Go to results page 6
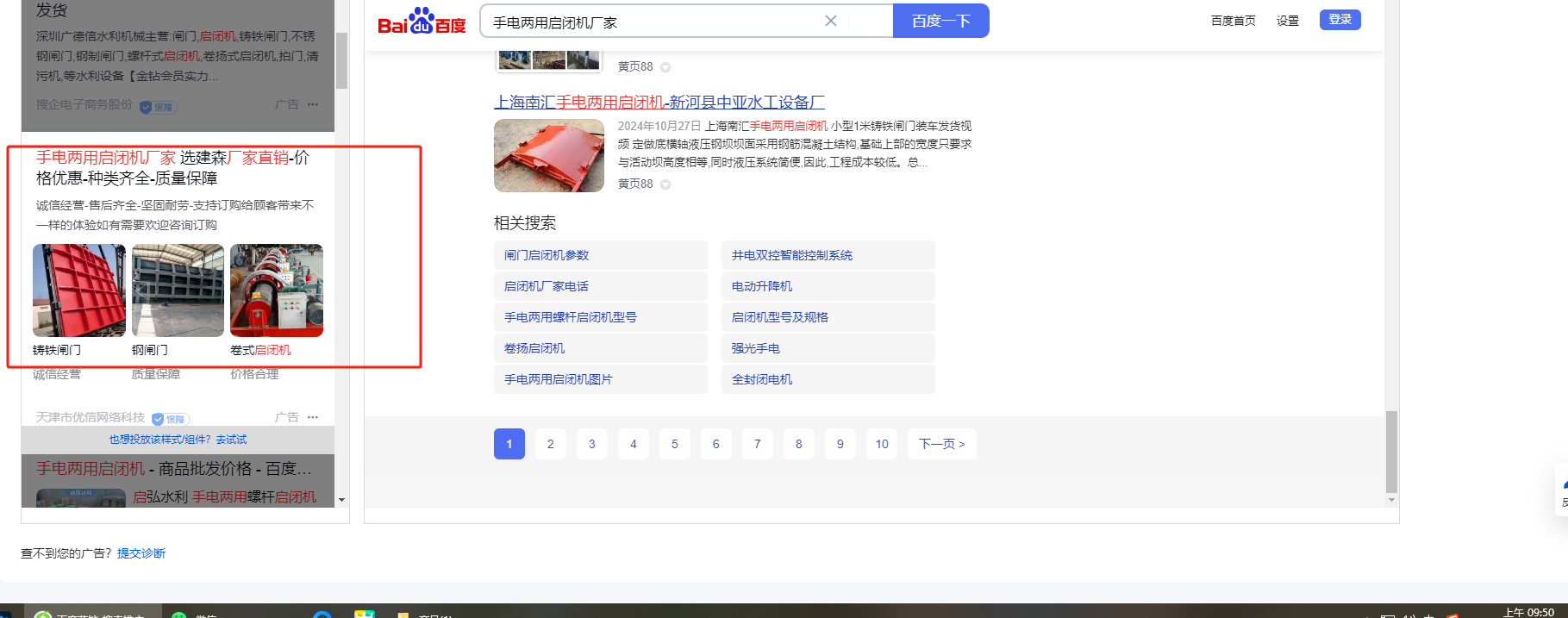Screen dimensions: 1568x618 click(x=716, y=444)
